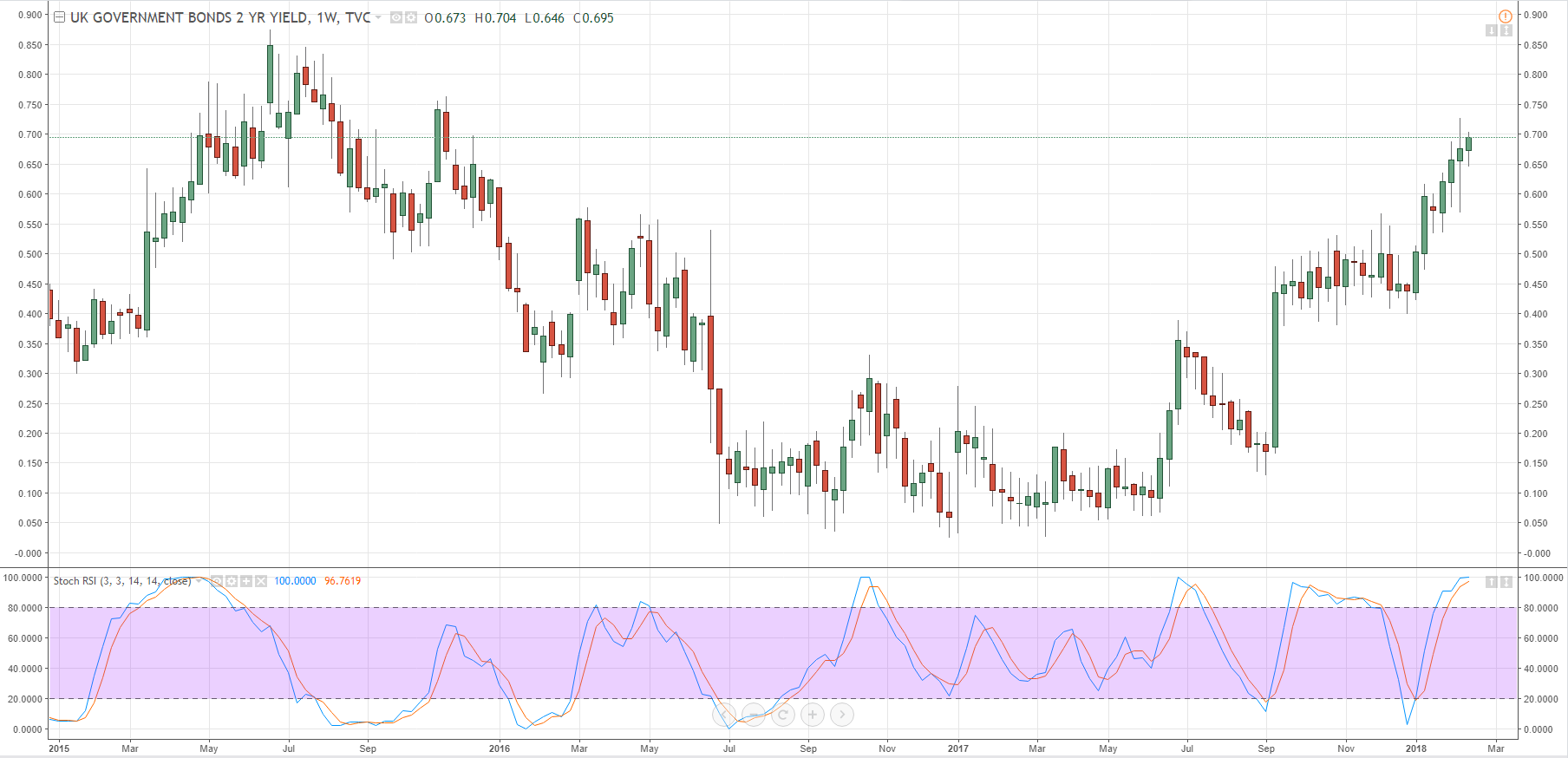Click the low price value L0.646
Viewport: 1568px width, 758px height.
(x=545, y=17)
